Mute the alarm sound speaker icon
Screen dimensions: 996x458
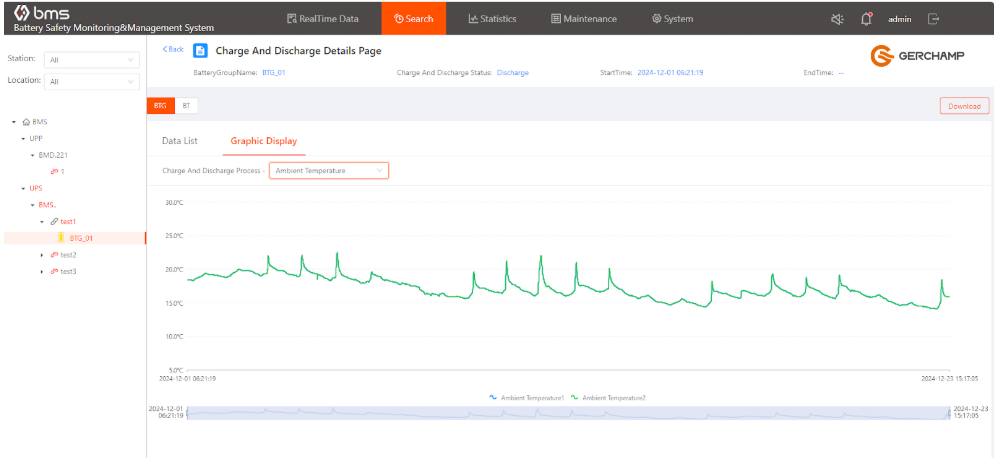coord(837,19)
